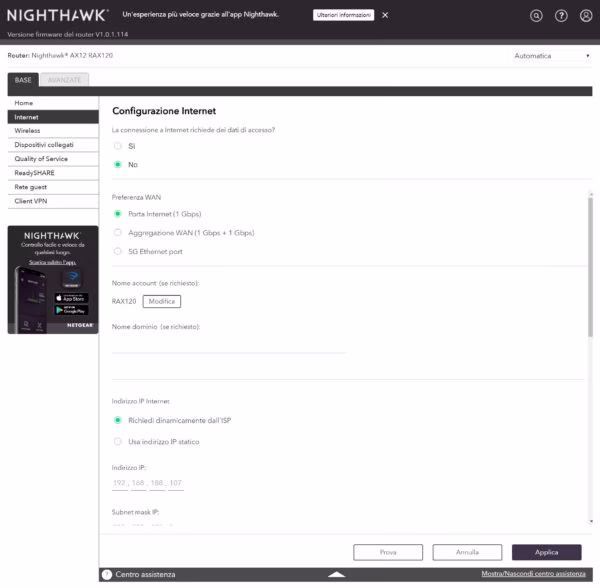Click the scrollbar down arrow
600x588 pixels.
(x=591, y=521)
